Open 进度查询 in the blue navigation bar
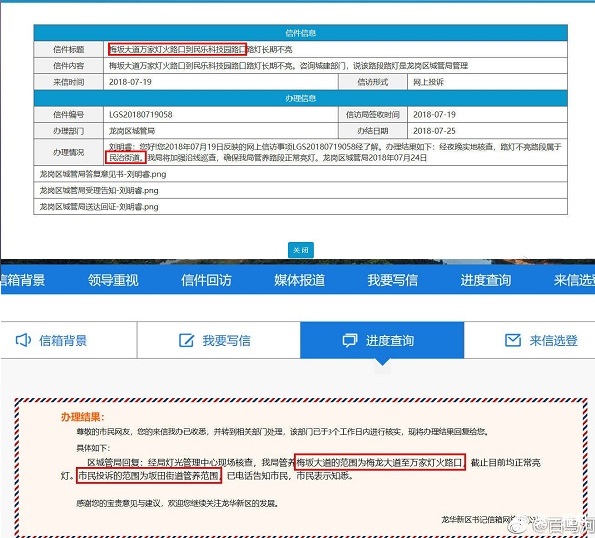The image size is (595, 538). click(486, 280)
